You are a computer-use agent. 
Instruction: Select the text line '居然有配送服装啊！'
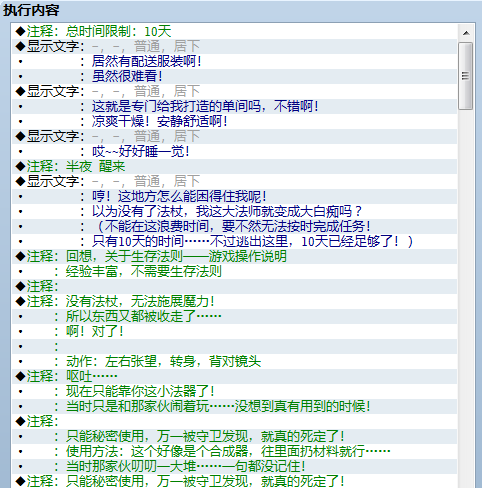pyautogui.click(x=234, y=61)
